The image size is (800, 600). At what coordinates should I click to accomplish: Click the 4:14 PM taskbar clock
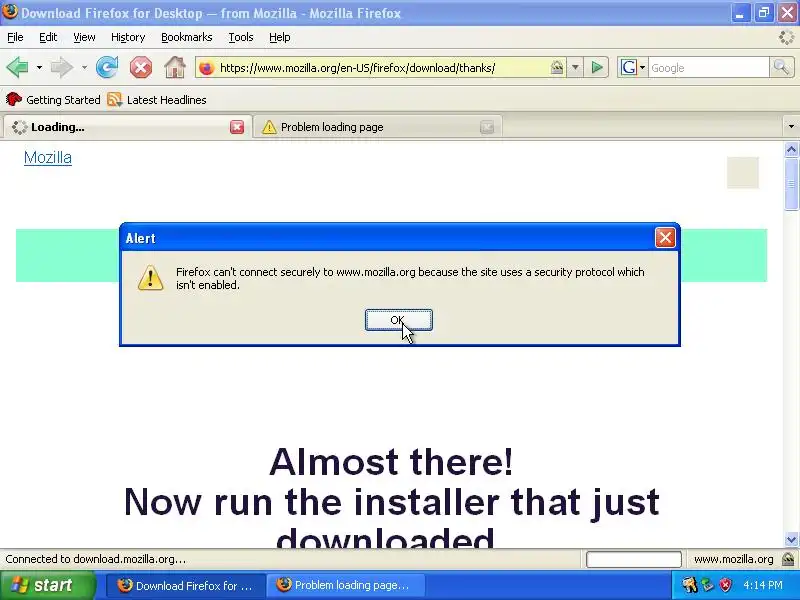(x=763, y=585)
